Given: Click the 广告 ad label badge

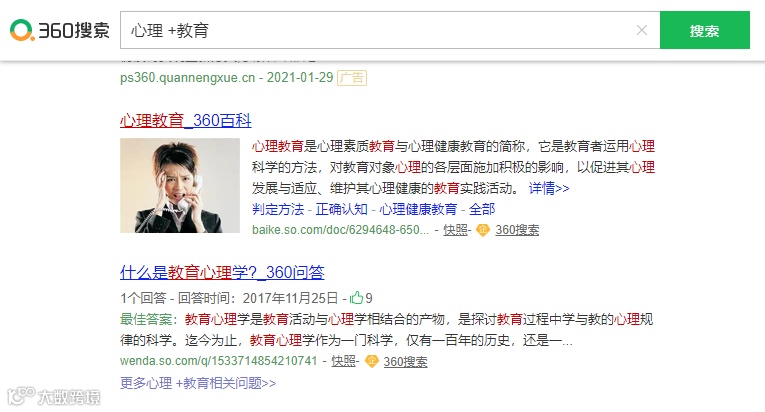Looking at the screenshot, I should click(x=352, y=78).
